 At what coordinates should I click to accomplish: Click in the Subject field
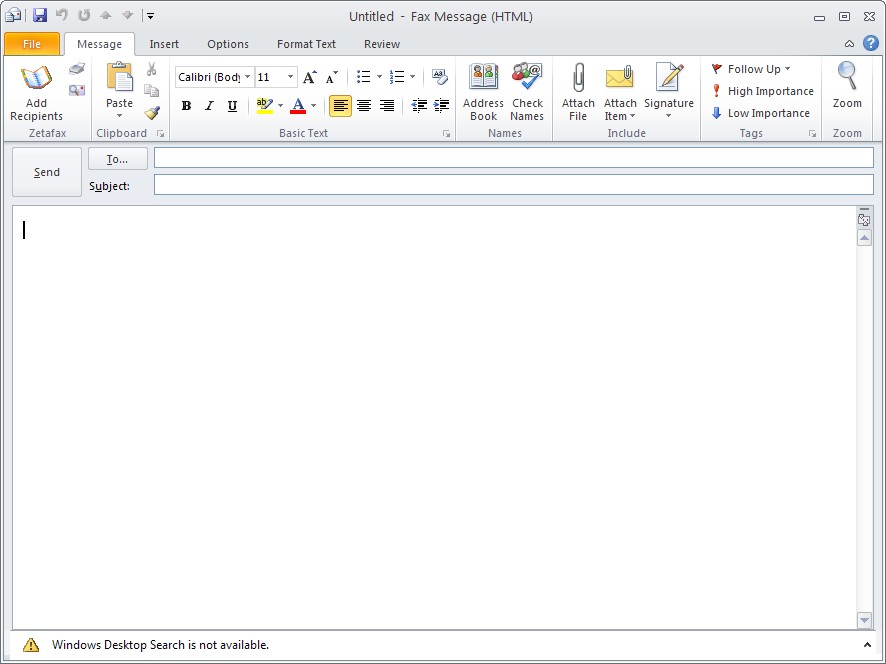click(x=514, y=185)
